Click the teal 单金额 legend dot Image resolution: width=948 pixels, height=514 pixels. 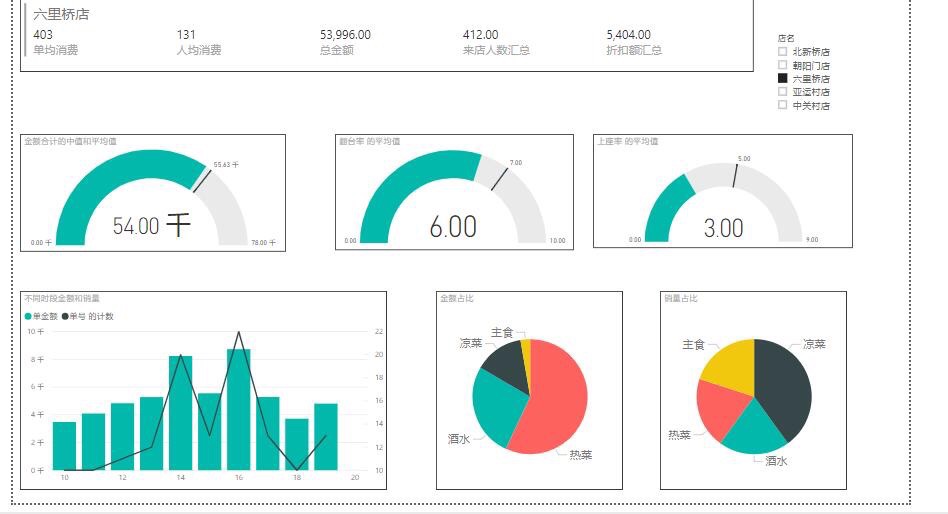coord(28,316)
